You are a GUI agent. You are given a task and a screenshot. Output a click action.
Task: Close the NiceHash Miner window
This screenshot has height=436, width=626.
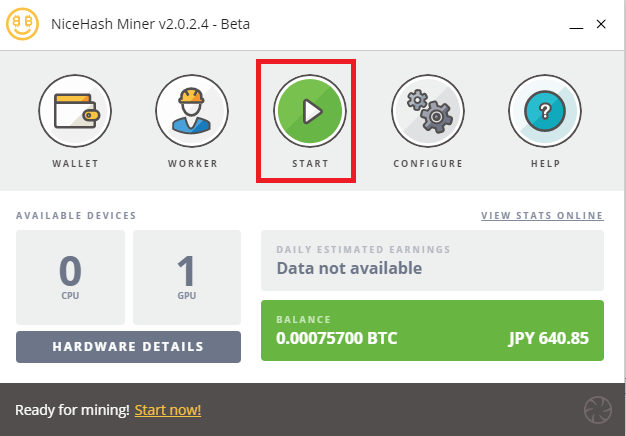coord(601,24)
